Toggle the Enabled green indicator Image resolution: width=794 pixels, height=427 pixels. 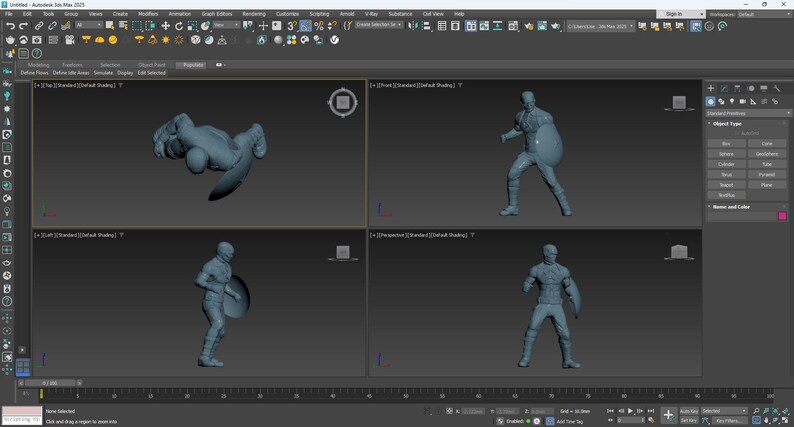(x=528, y=421)
